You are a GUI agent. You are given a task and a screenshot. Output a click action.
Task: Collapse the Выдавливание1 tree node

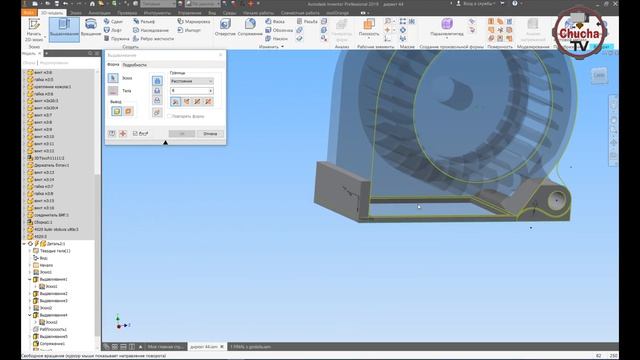click(30, 280)
